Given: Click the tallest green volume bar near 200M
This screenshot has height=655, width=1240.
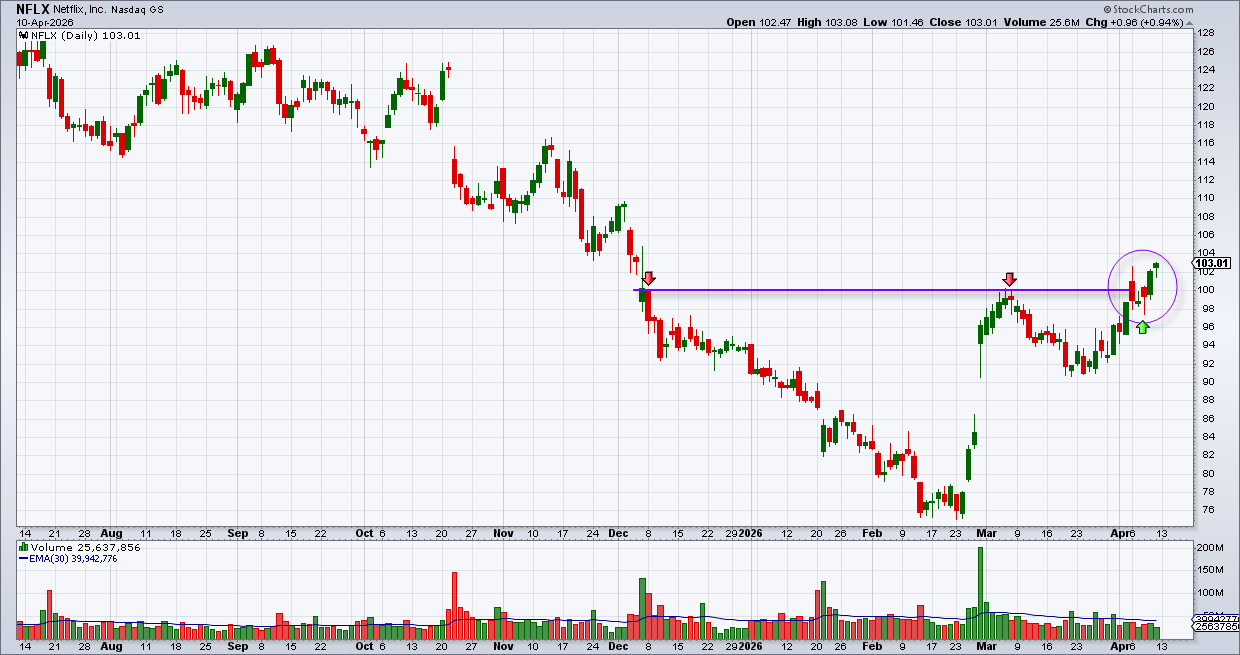Looking at the screenshot, I should click(980, 593).
